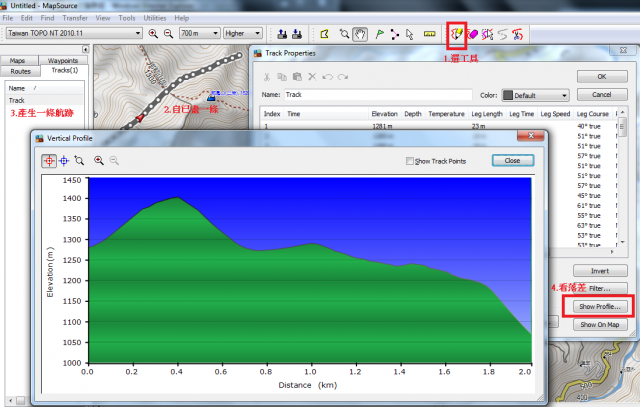The width and height of the screenshot is (640, 407).
Task: Click Redo icon in Track Properties
Action: [343, 77]
